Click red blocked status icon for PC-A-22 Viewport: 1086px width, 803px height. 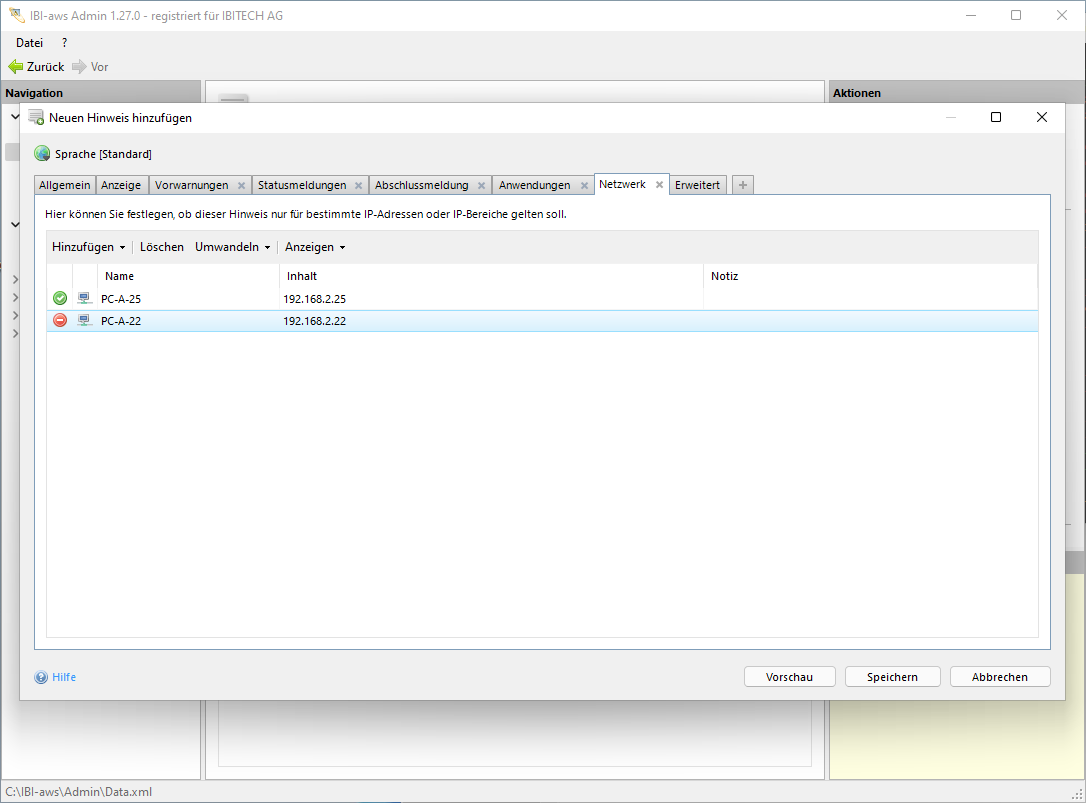[x=60, y=321]
